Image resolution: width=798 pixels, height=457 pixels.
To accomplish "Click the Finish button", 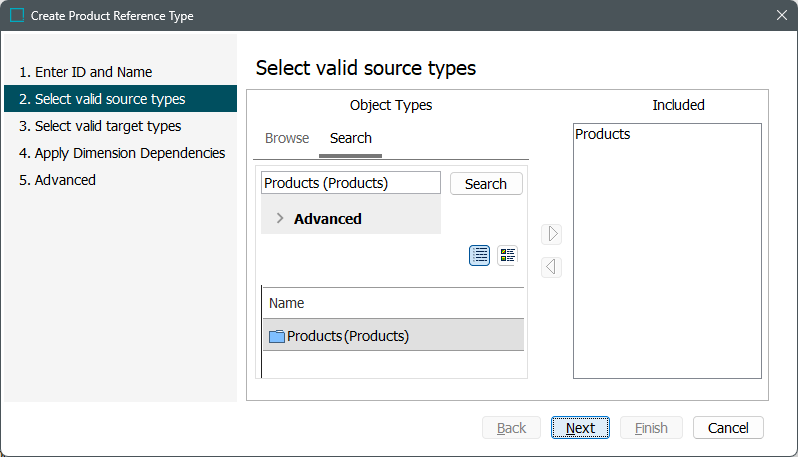I will pyautogui.click(x=651, y=427).
